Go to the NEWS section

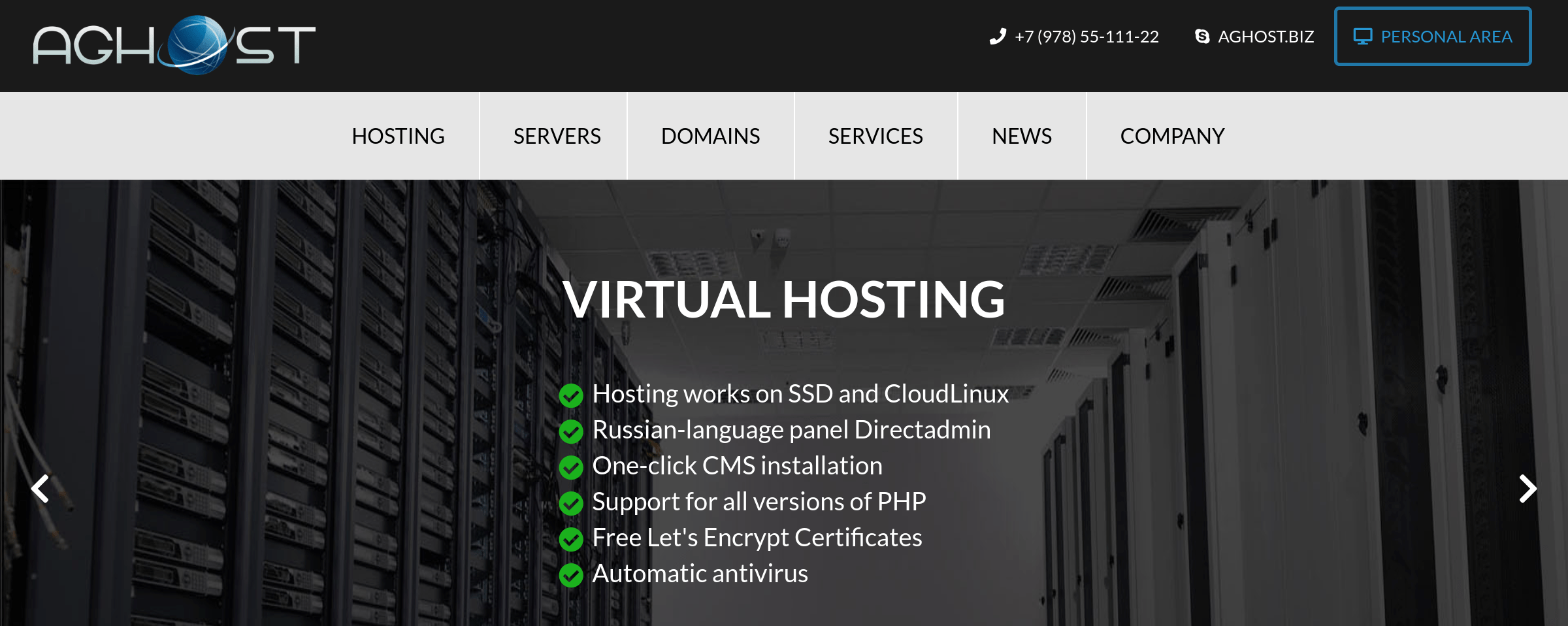(x=1022, y=136)
